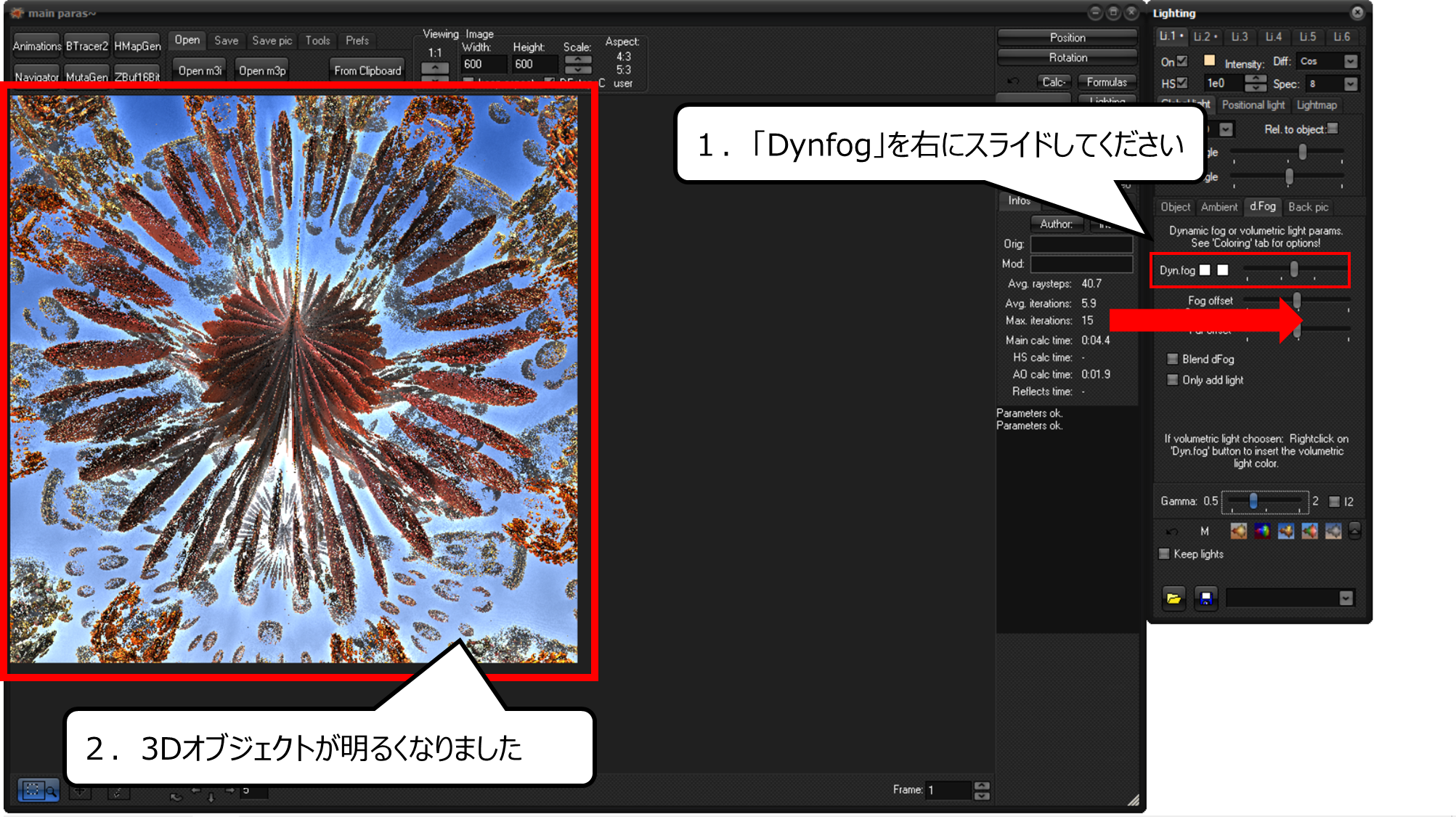Click the orange-gold lighting preset thumbnail
Viewport: 1456px width, 817px height.
pyautogui.click(x=1238, y=531)
